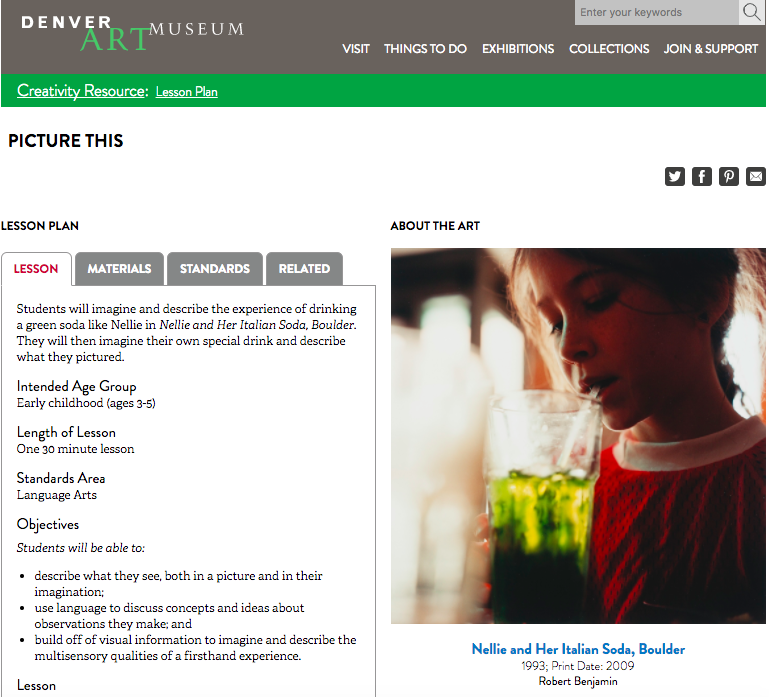Switch to the Standards tab
Screen dimensions: 769x697
(x=215, y=269)
